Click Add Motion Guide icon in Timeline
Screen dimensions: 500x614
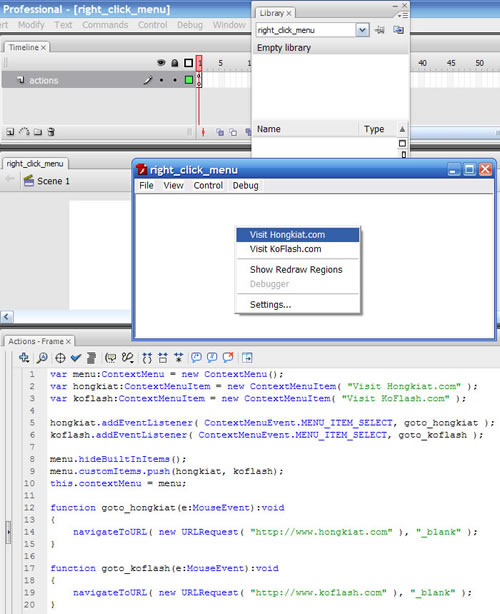(24, 132)
